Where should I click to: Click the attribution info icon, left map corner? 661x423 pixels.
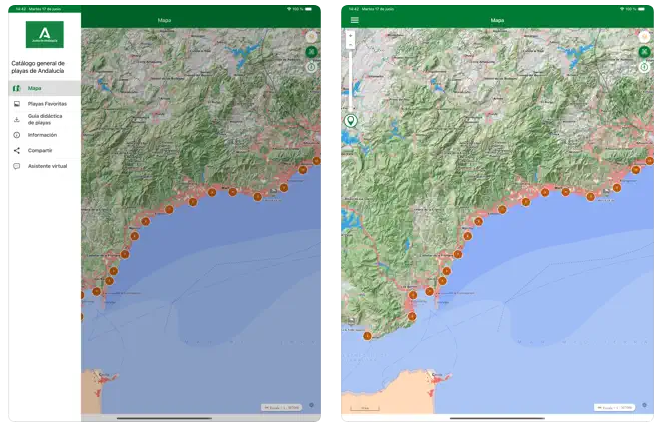pos(311,405)
